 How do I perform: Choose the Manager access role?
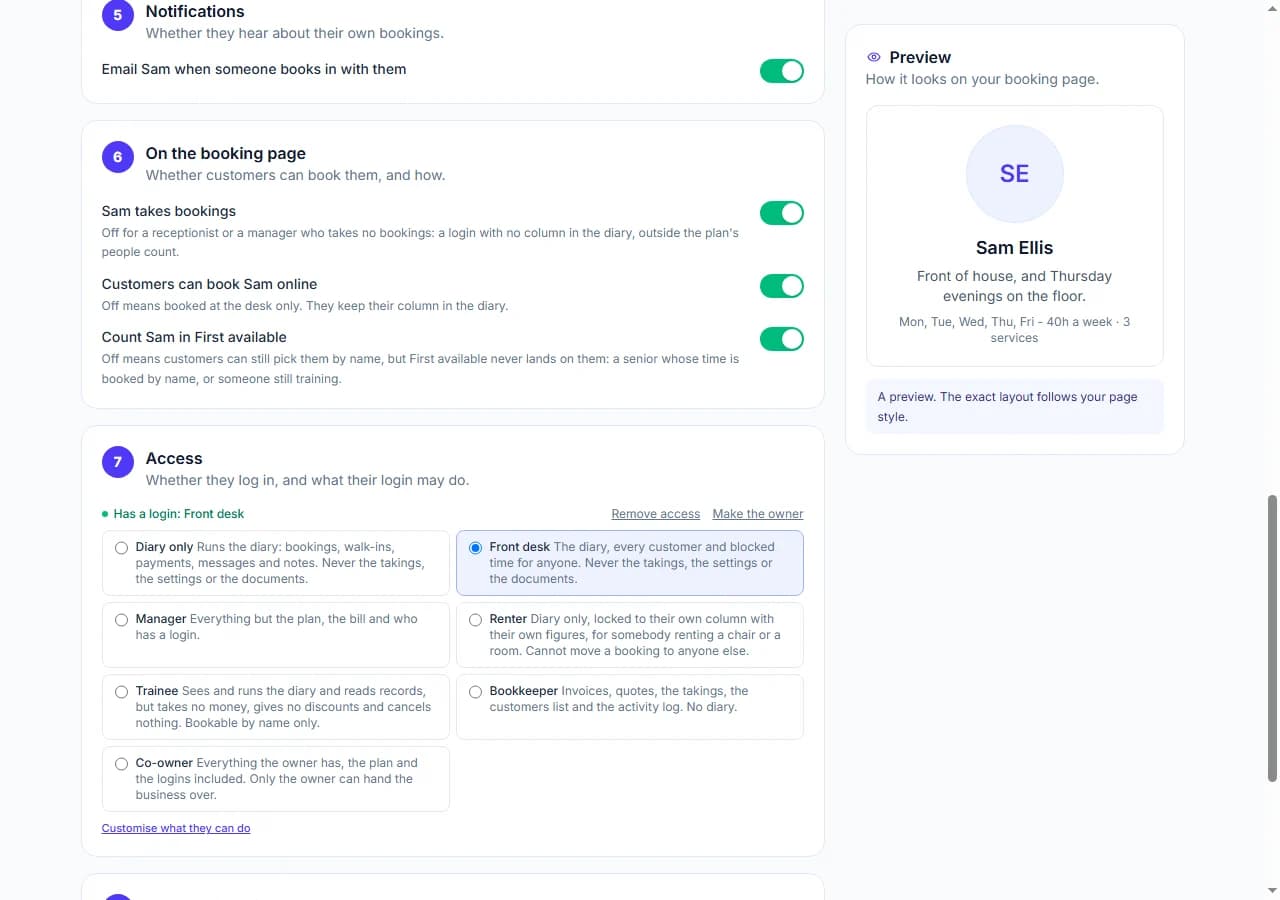[276, 635]
